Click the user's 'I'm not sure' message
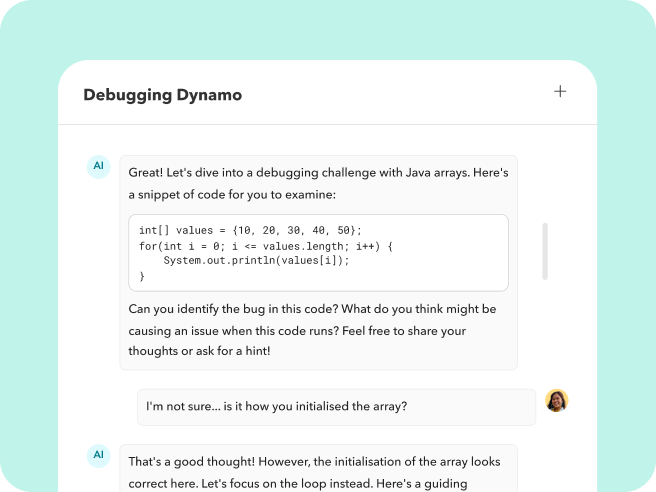 (x=276, y=406)
